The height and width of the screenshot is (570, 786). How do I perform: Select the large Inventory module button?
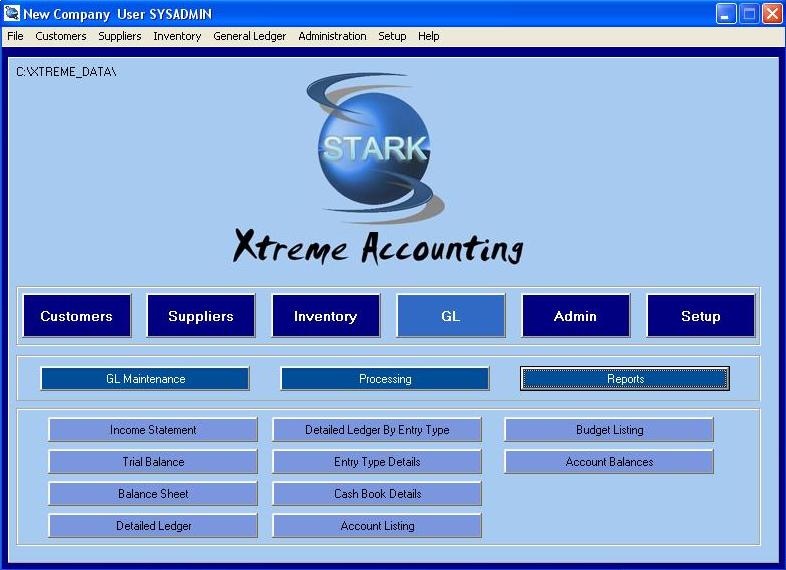pyautogui.click(x=326, y=316)
